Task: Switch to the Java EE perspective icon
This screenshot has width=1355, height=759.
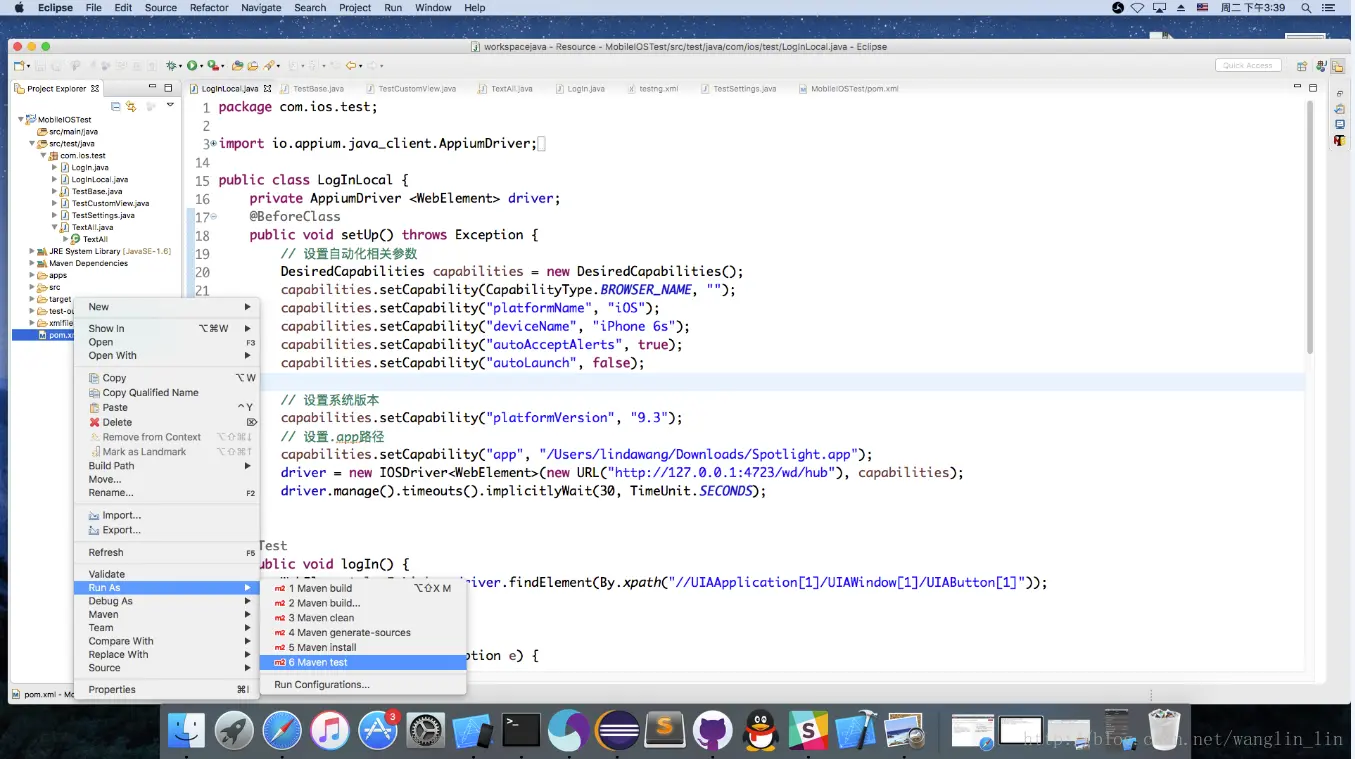Action: tap(1320, 66)
